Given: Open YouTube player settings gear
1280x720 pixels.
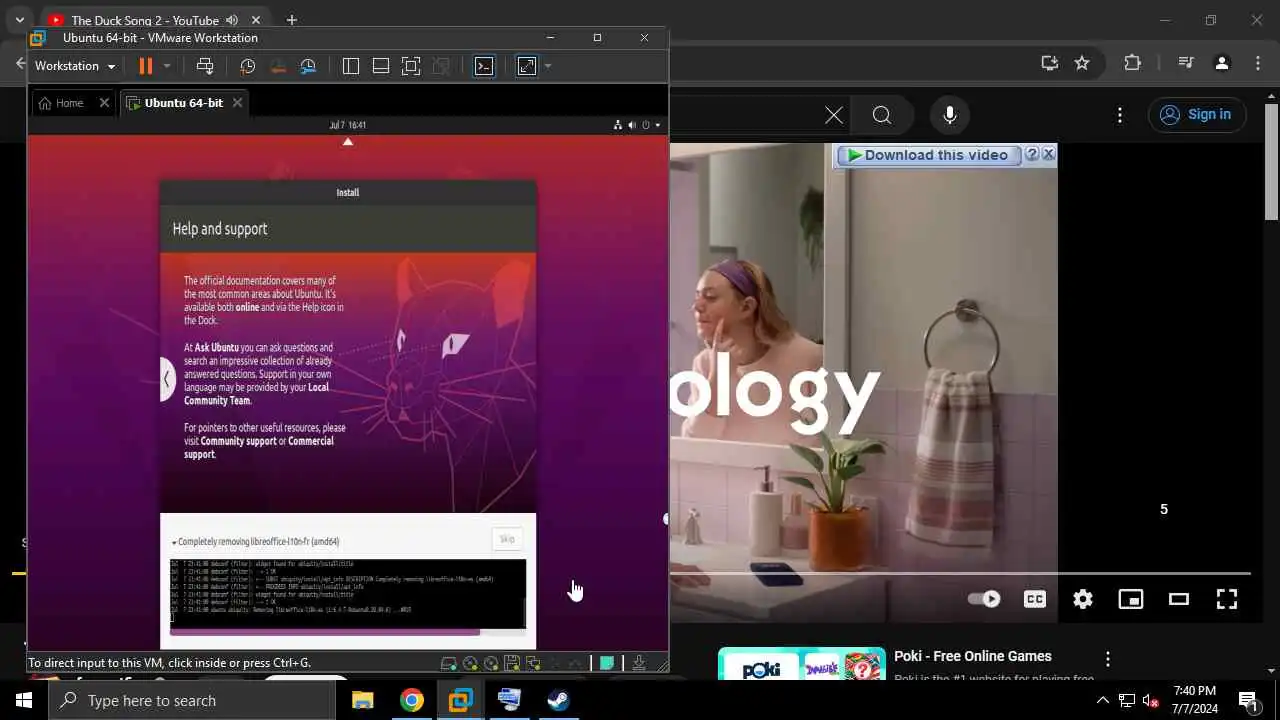Looking at the screenshot, I should [x=1083, y=599].
